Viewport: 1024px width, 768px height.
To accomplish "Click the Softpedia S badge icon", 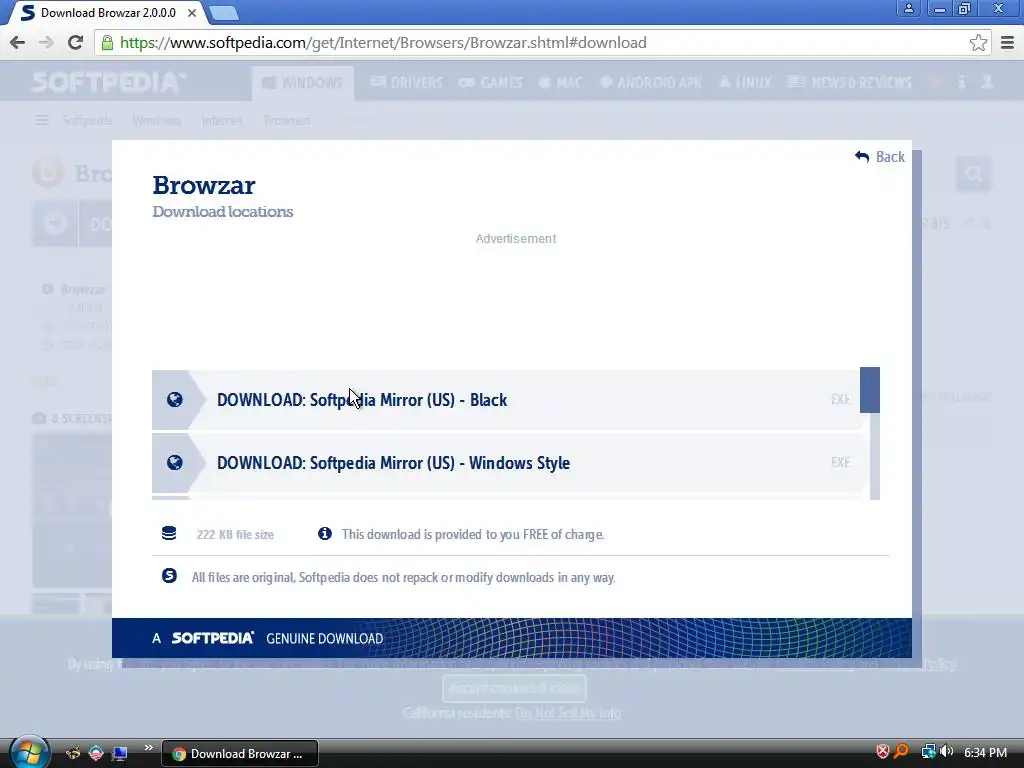I will (x=169, y=576).
